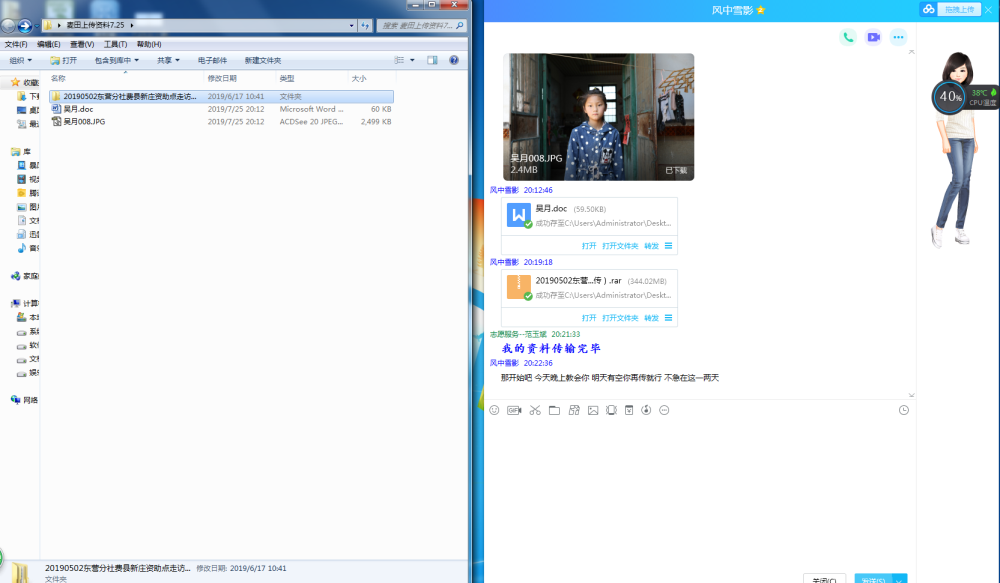Click the search magnifier in Explorer
The height and width of the screenshot is (583, 1000).
coord(459,26)
